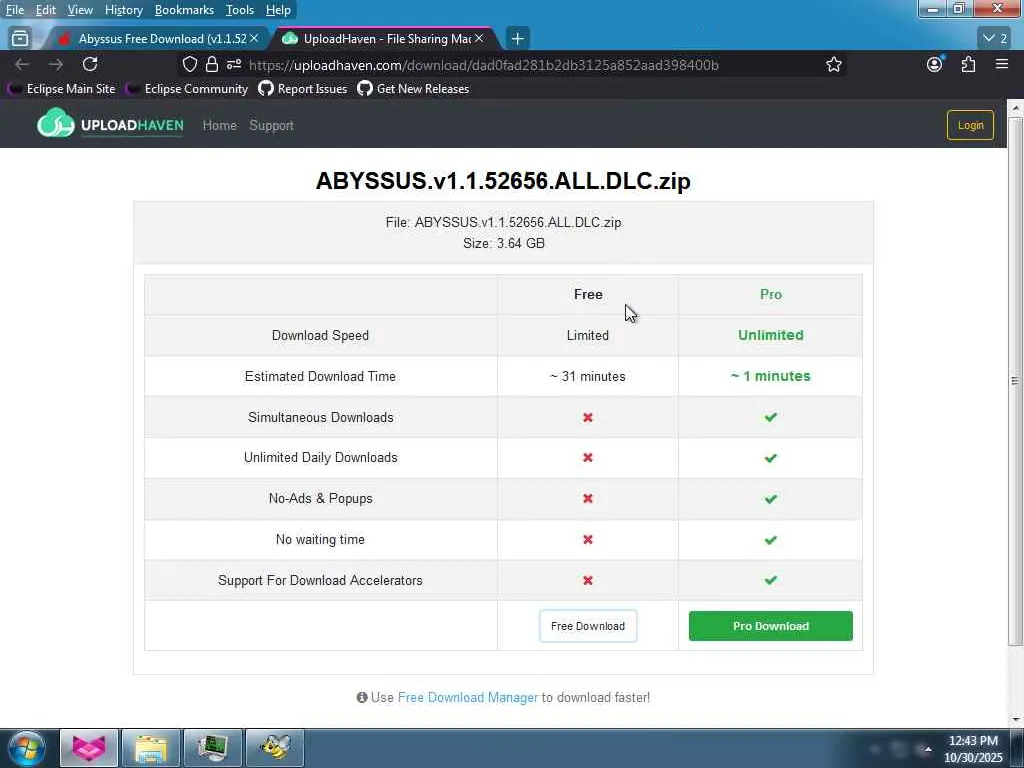The height and width of the screenshot is (768, 1024).
Task: Click the 'Download Speed' row label
Action: coord(320,335)
